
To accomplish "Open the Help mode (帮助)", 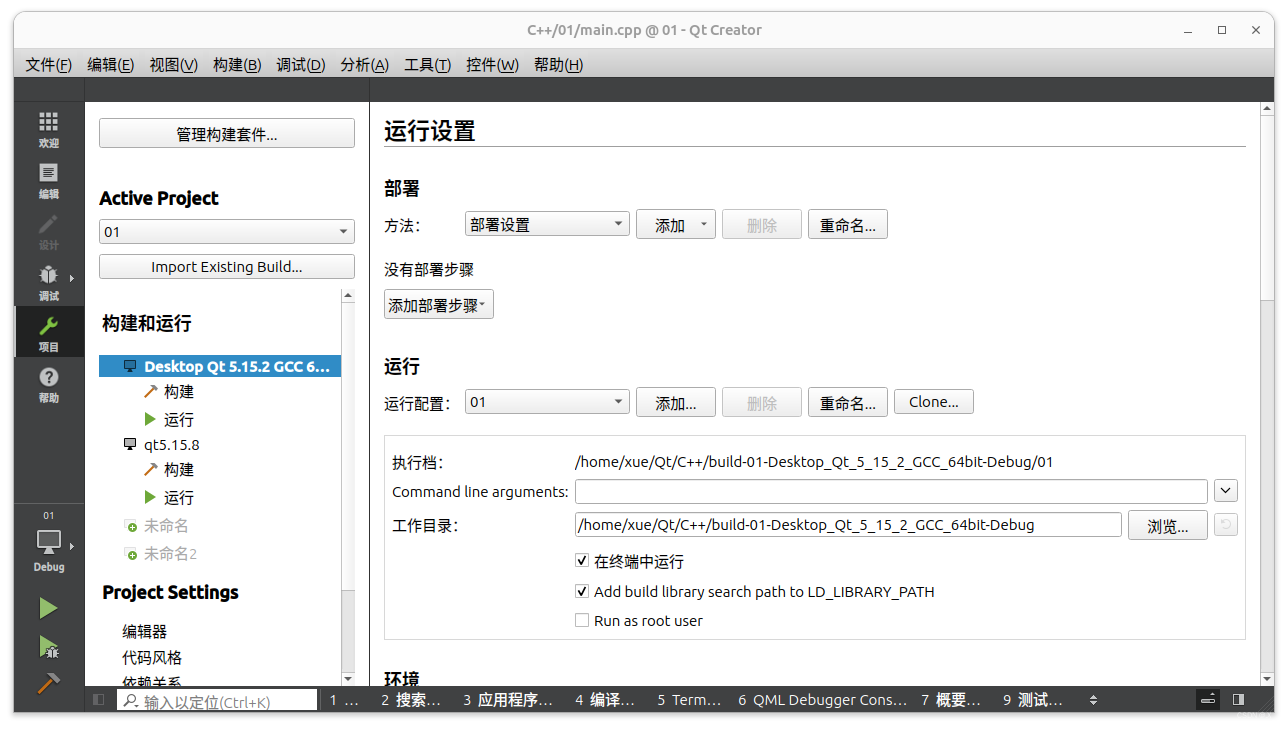I will pyautogui.click(x=48, y=385).
